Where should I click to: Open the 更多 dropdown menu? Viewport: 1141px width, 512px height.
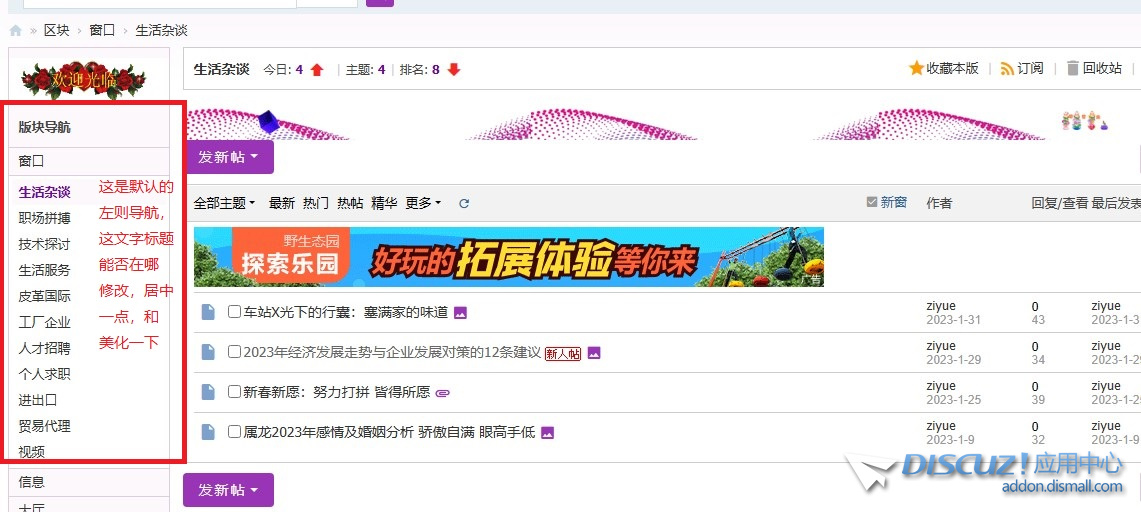coord(423,203)
